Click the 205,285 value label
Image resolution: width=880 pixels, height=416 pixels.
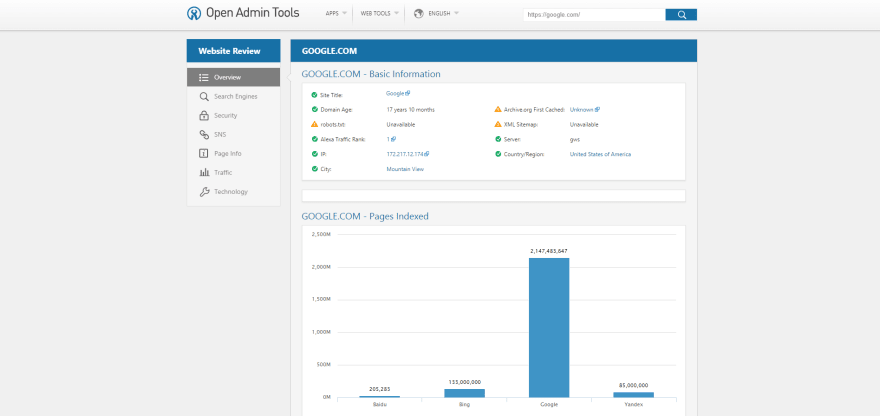coord(380,388)
